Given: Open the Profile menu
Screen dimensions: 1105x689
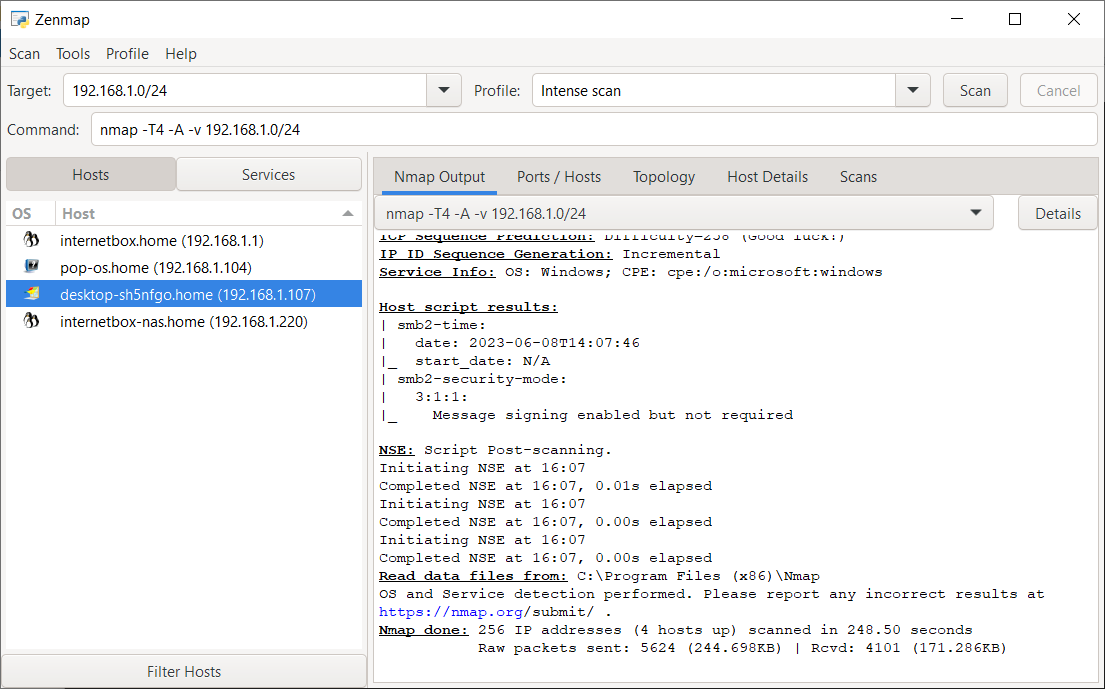Looking at the screenshot, I should pos(127,54).
